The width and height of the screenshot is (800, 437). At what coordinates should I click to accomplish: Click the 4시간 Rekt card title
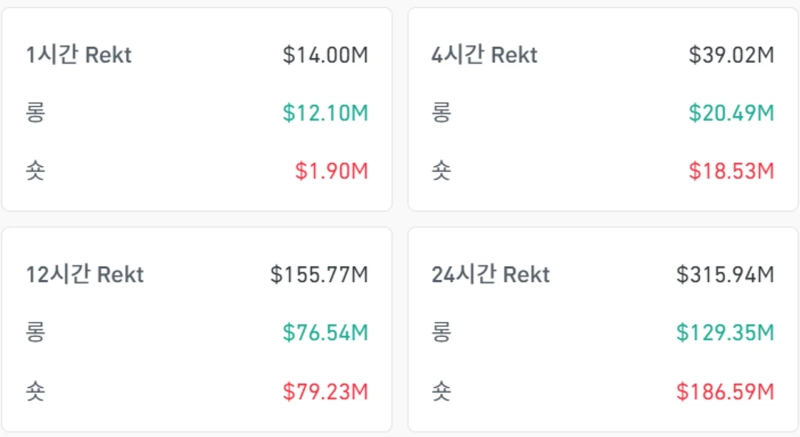(485, 55)
